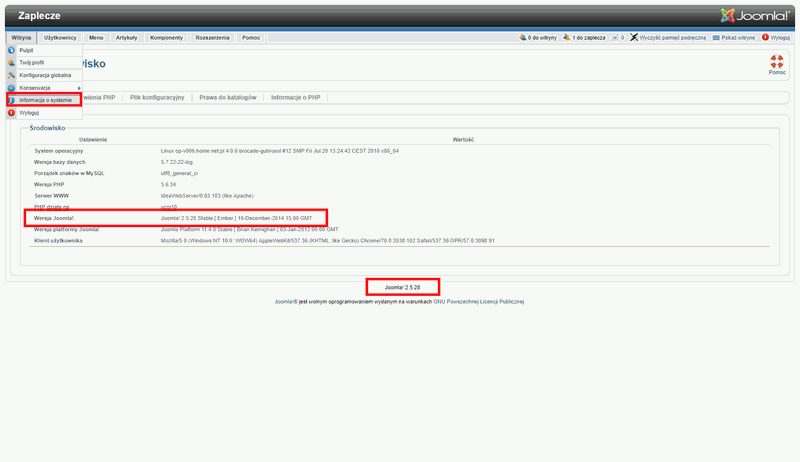Click the Joomla! 2.5.28 Stable version value
The height and width of the screenshot is (462, 800).
(236, 218)
